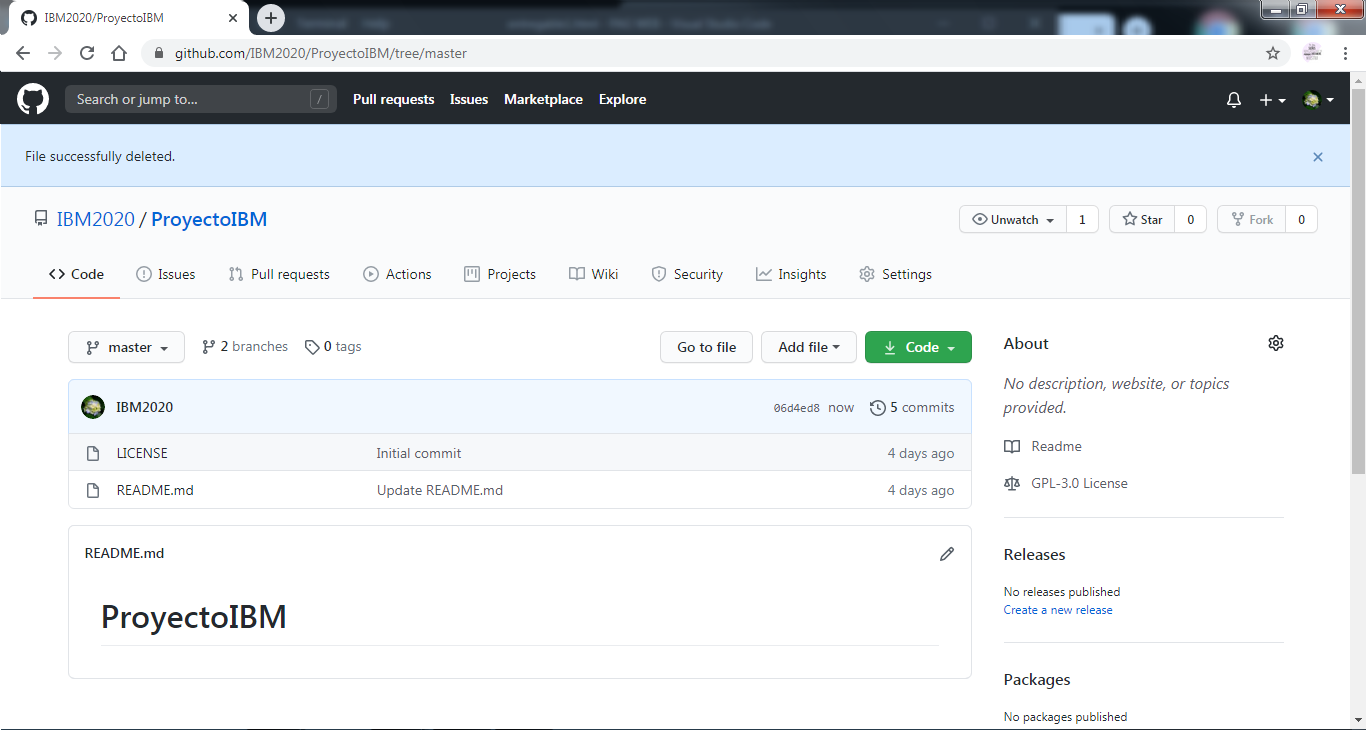Star the repository
The width and height of the screenshot is (1366, 730).
(x=1141, y=219)
